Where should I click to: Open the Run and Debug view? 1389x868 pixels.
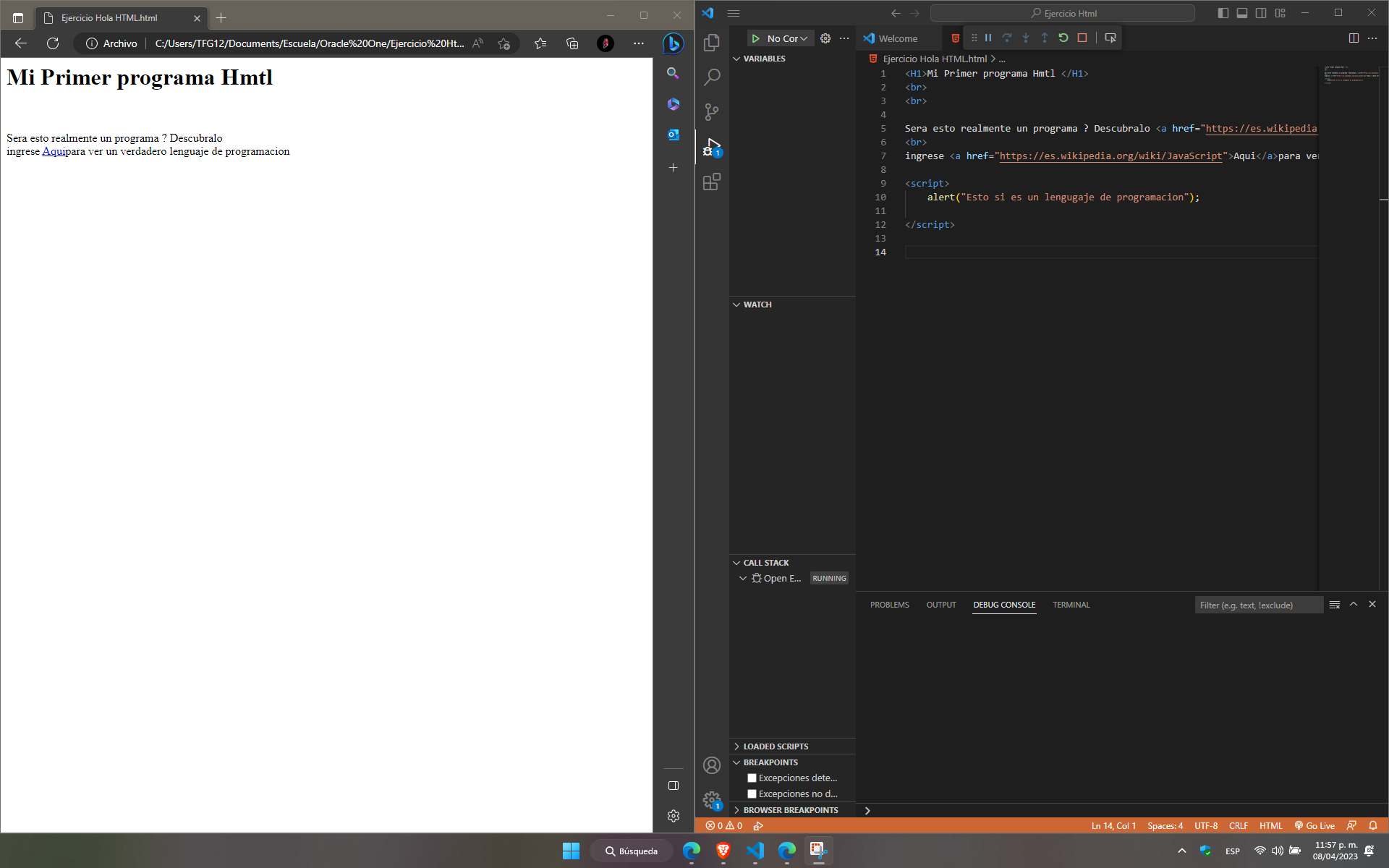tap(712, 147)
